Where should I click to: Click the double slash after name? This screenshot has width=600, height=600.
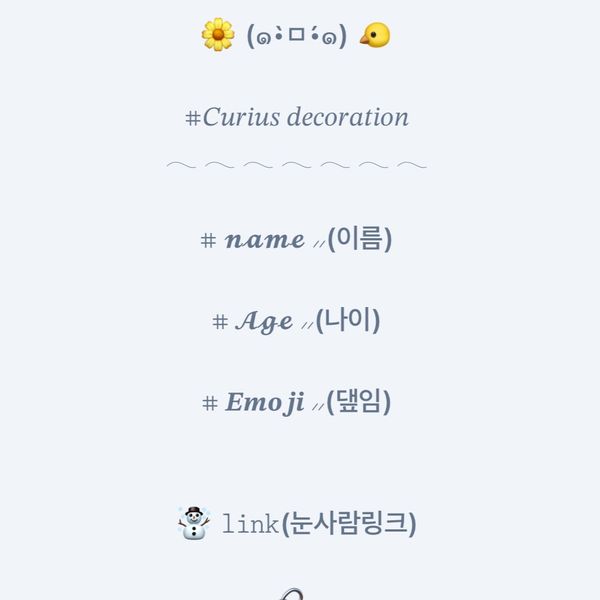[319, 244]
